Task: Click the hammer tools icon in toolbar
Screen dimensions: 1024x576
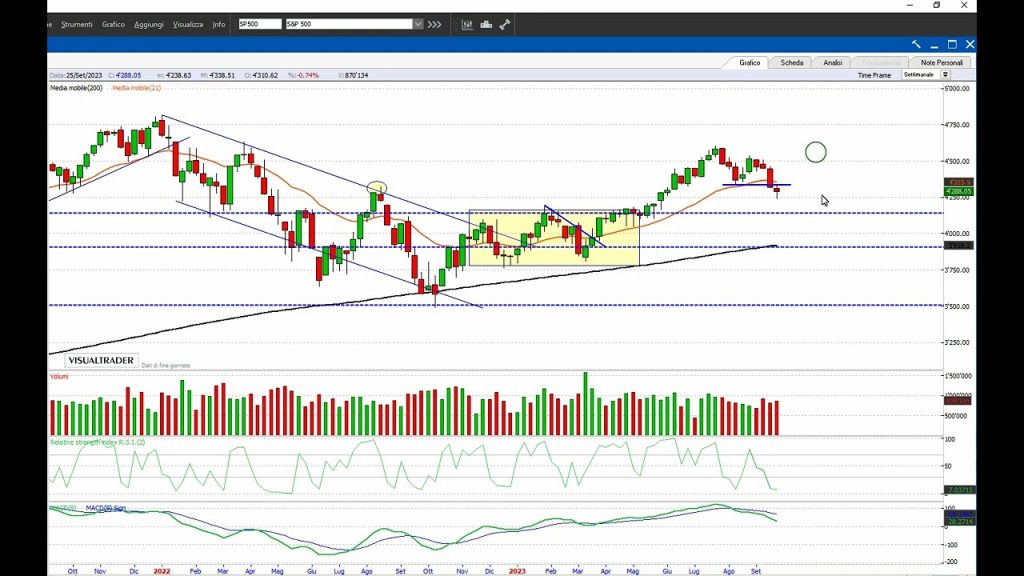Action: pyautogui.click(x=504, y=24)
